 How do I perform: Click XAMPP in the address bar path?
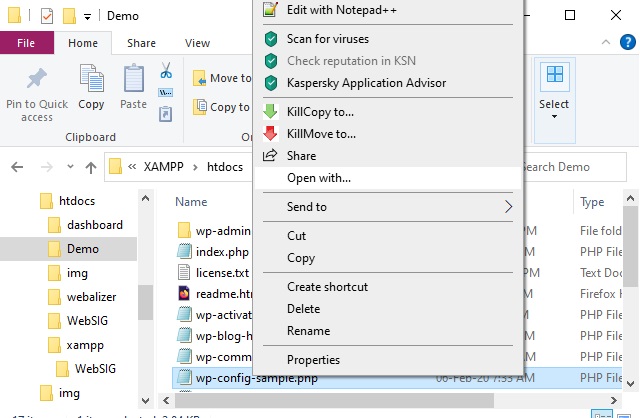pos(163,167)
